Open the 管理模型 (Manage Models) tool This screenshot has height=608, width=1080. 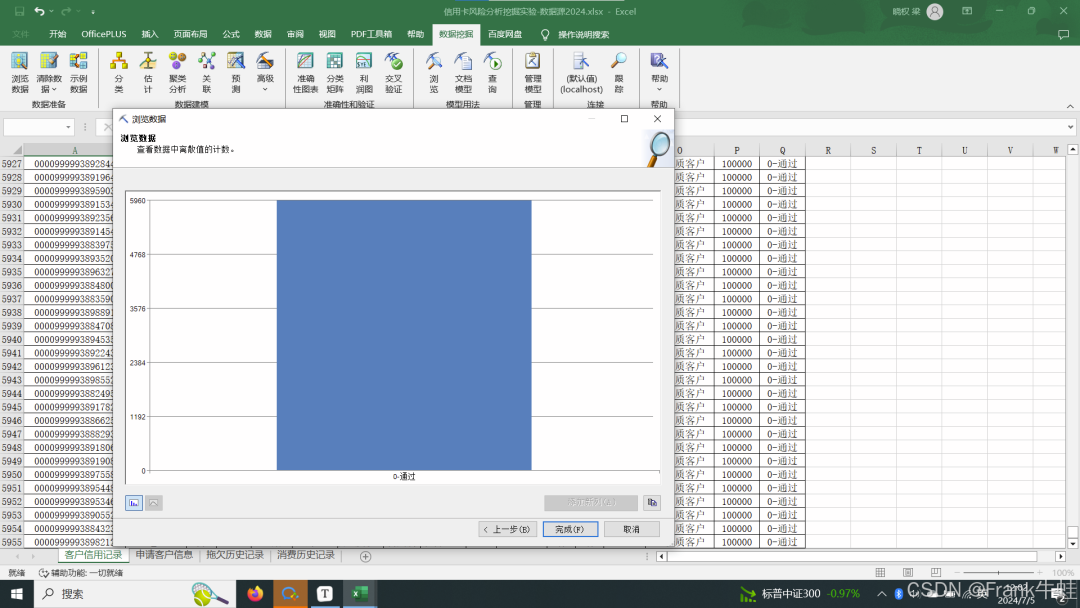(x=532, y=71)
